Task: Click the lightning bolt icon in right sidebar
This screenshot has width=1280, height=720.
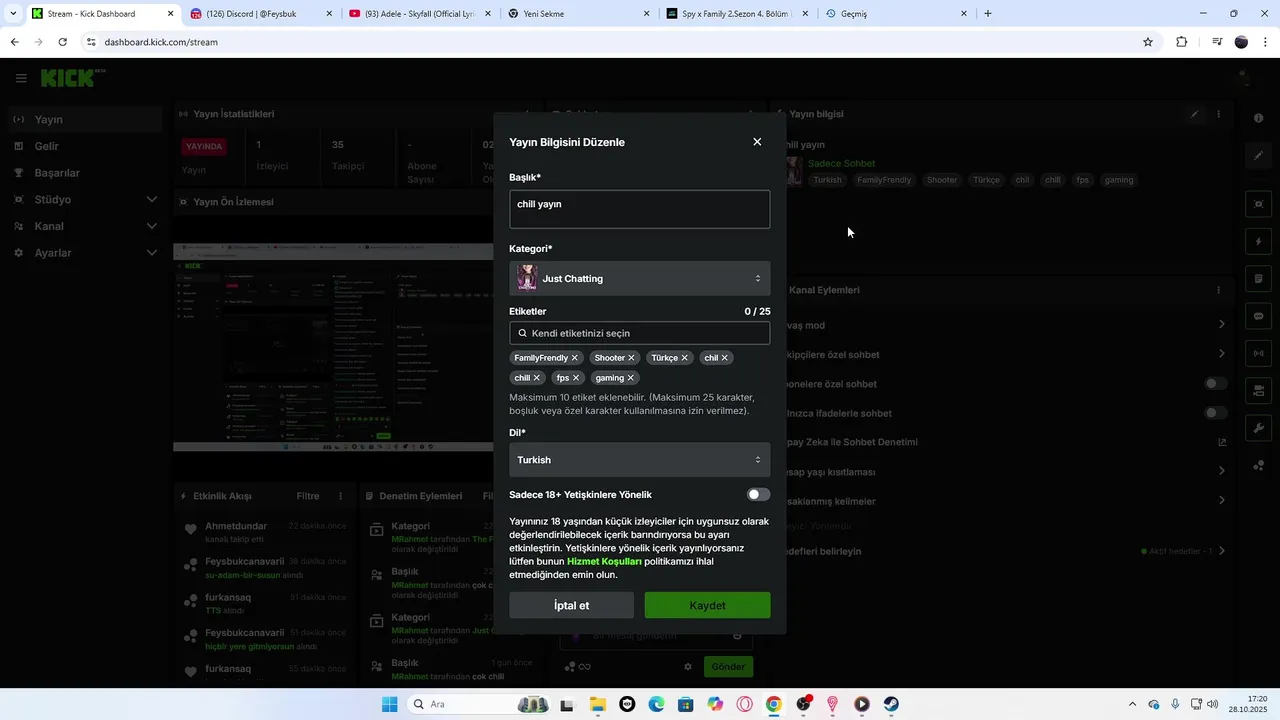Action: [x=1259, y=242]
